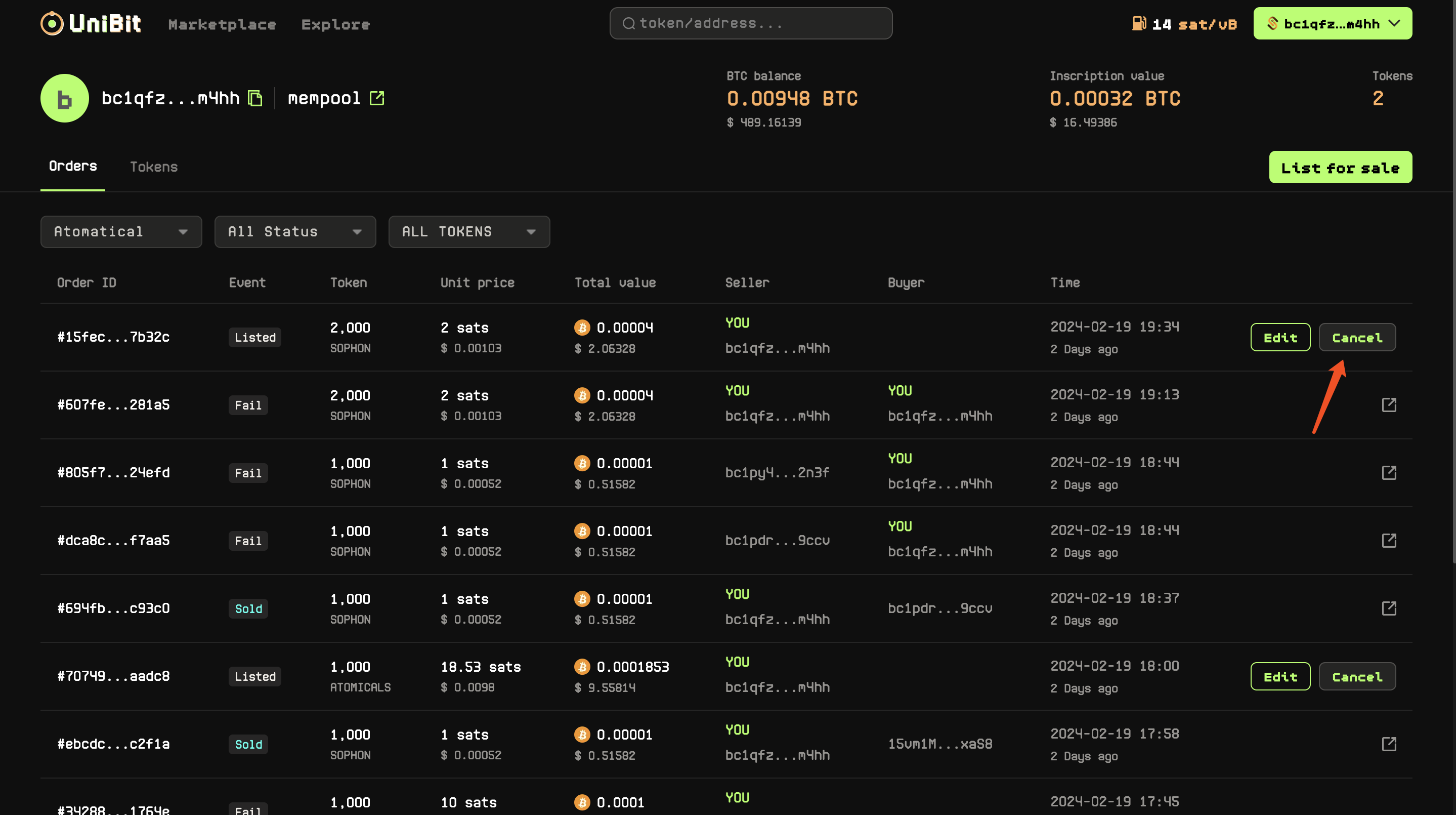
Task: Click the green avatar circle
Action: 64,98
